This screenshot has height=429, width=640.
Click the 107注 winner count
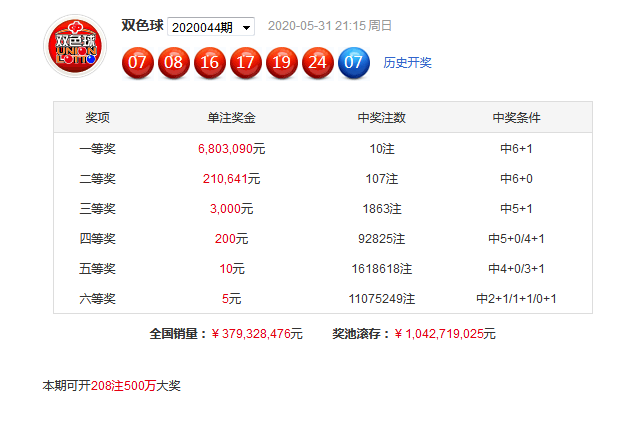(382, 178)
